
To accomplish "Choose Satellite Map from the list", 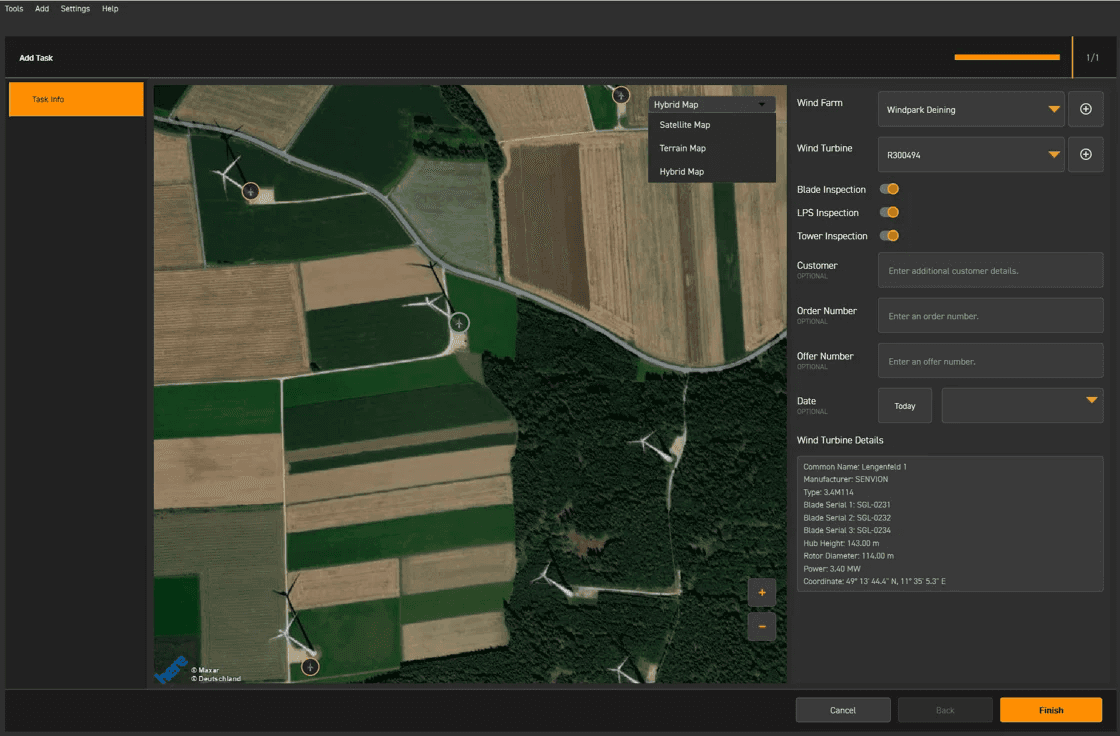I will click(685, 125).
